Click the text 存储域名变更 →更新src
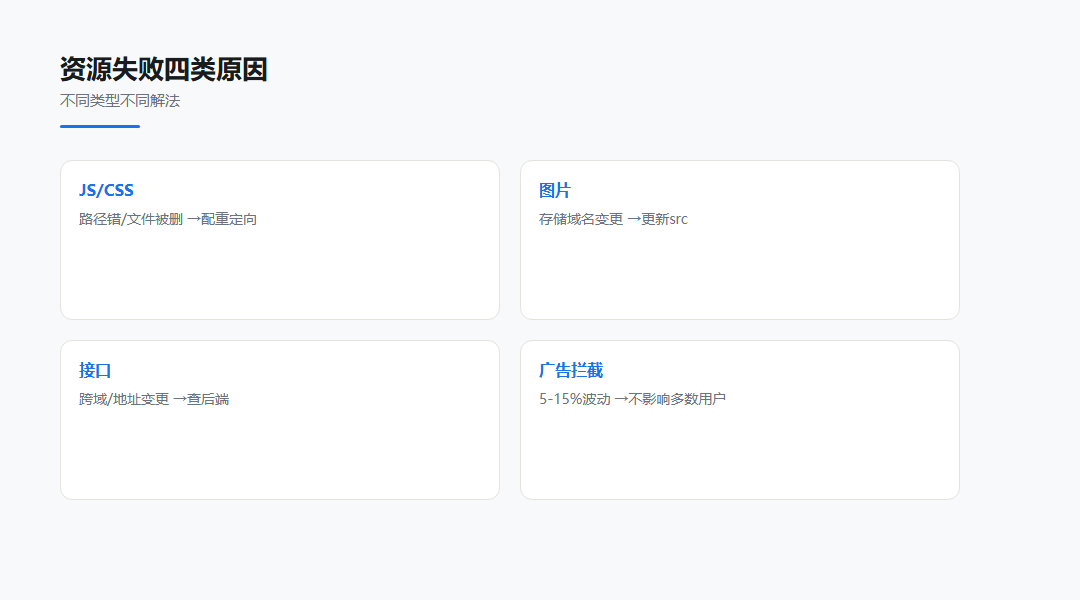Image resolution: width=1080 pixels, height=600 pixels. (613, 219)
